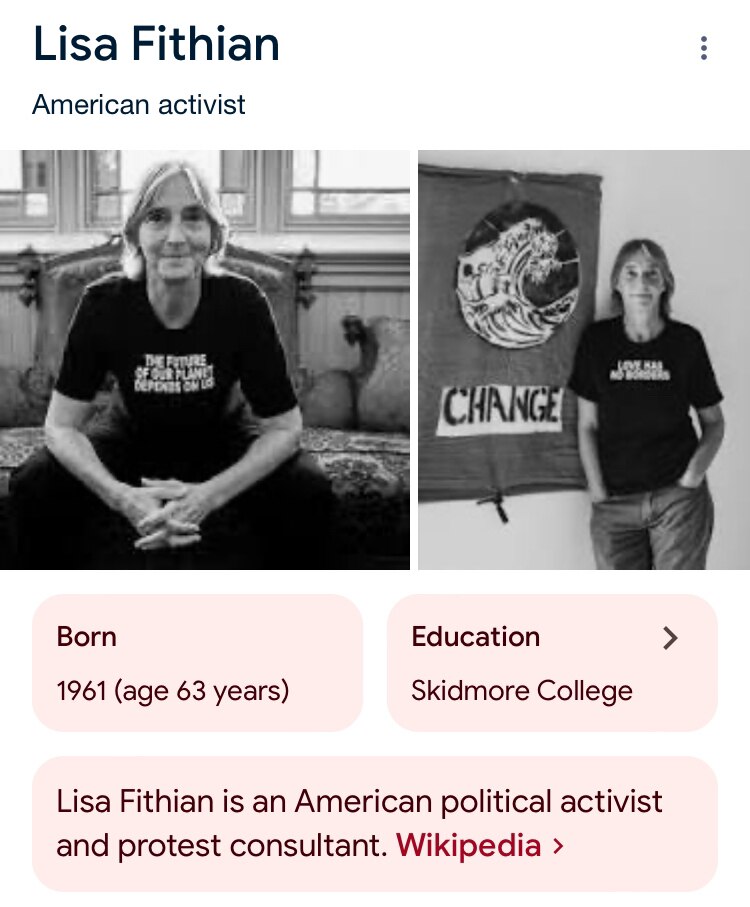Click the Education label heading
Image resolution: width=750 pixels, height=907 pixels.
click(x=474, y=637)
